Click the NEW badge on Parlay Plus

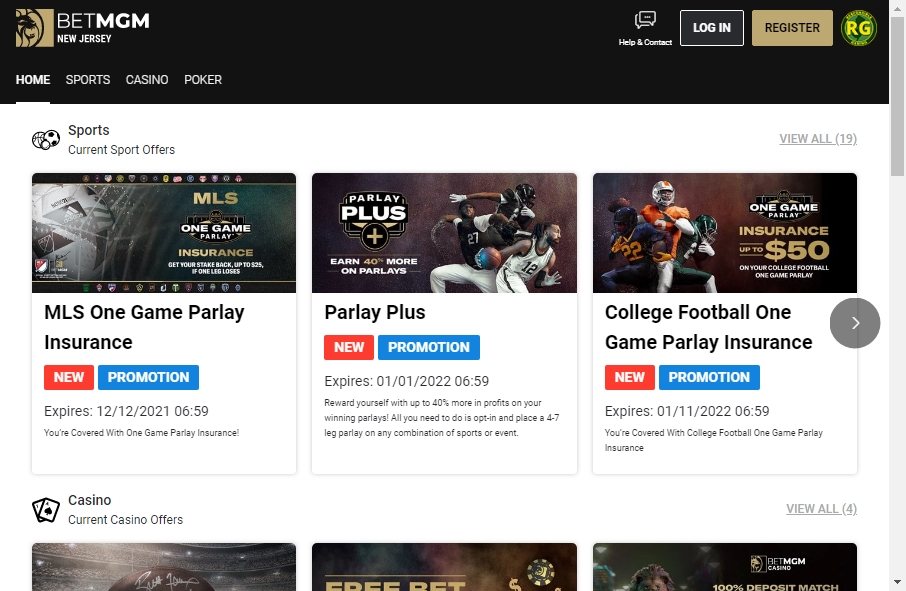(348, 347)
